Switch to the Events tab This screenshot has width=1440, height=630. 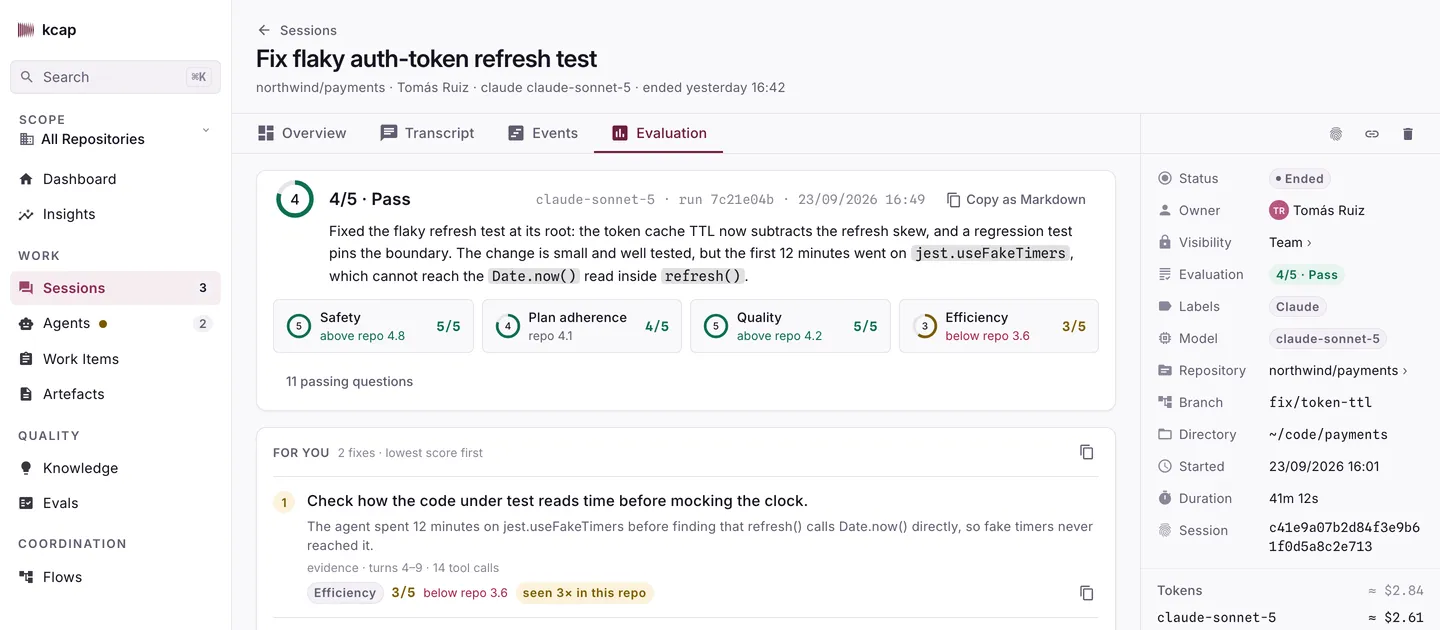[x=543, y=133]
